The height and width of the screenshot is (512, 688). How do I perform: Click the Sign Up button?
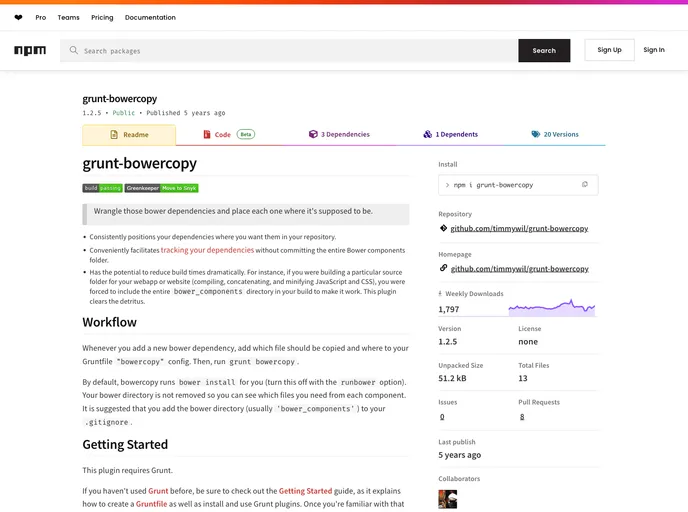(609, 50)
